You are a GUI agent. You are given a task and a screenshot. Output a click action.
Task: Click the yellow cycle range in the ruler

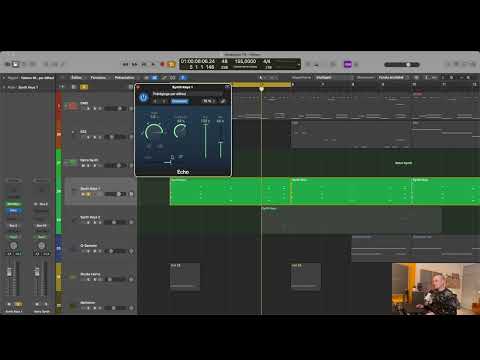point(262,85)
